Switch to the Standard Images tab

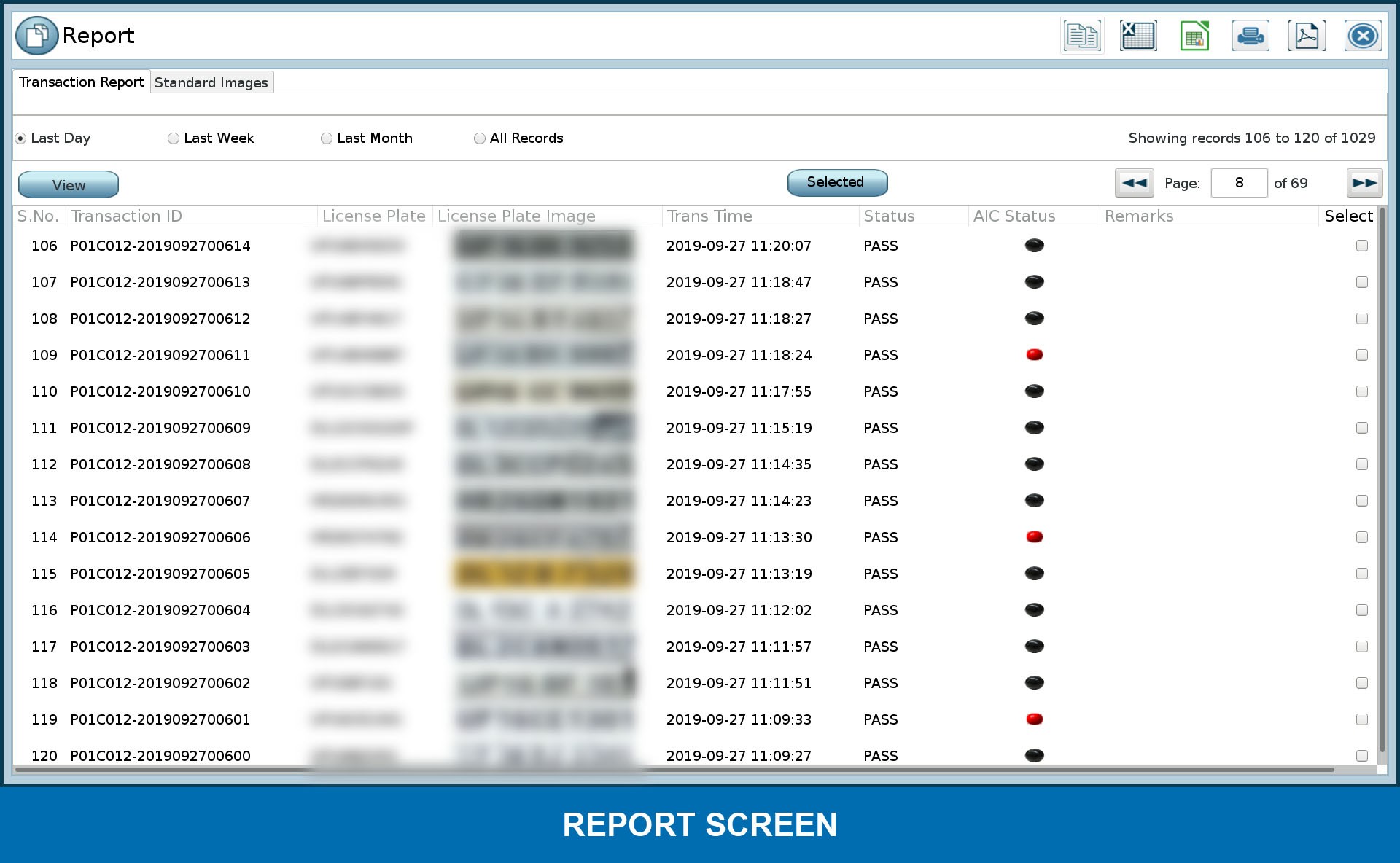211,82
